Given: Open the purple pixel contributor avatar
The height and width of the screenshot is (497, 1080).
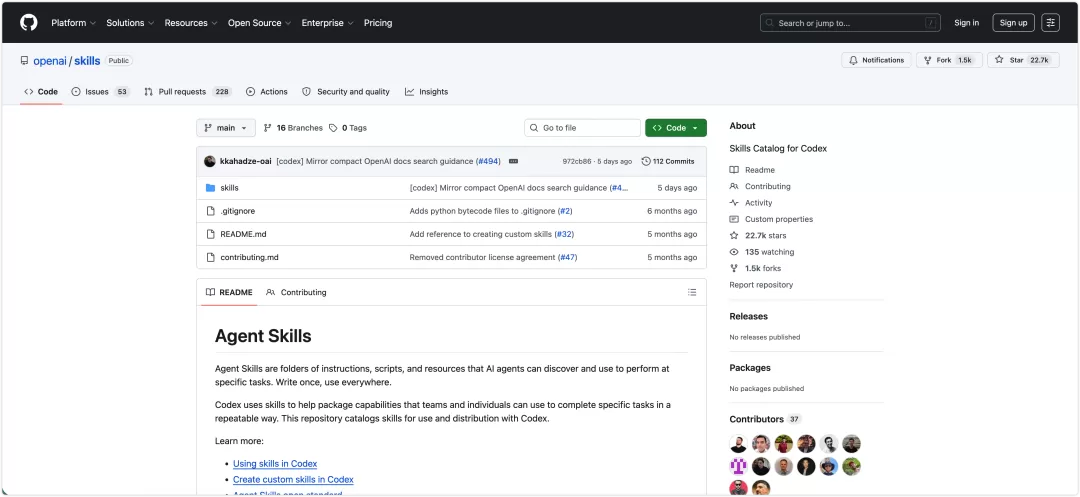Looking at the screenshot, I should [x=738, y=467].
